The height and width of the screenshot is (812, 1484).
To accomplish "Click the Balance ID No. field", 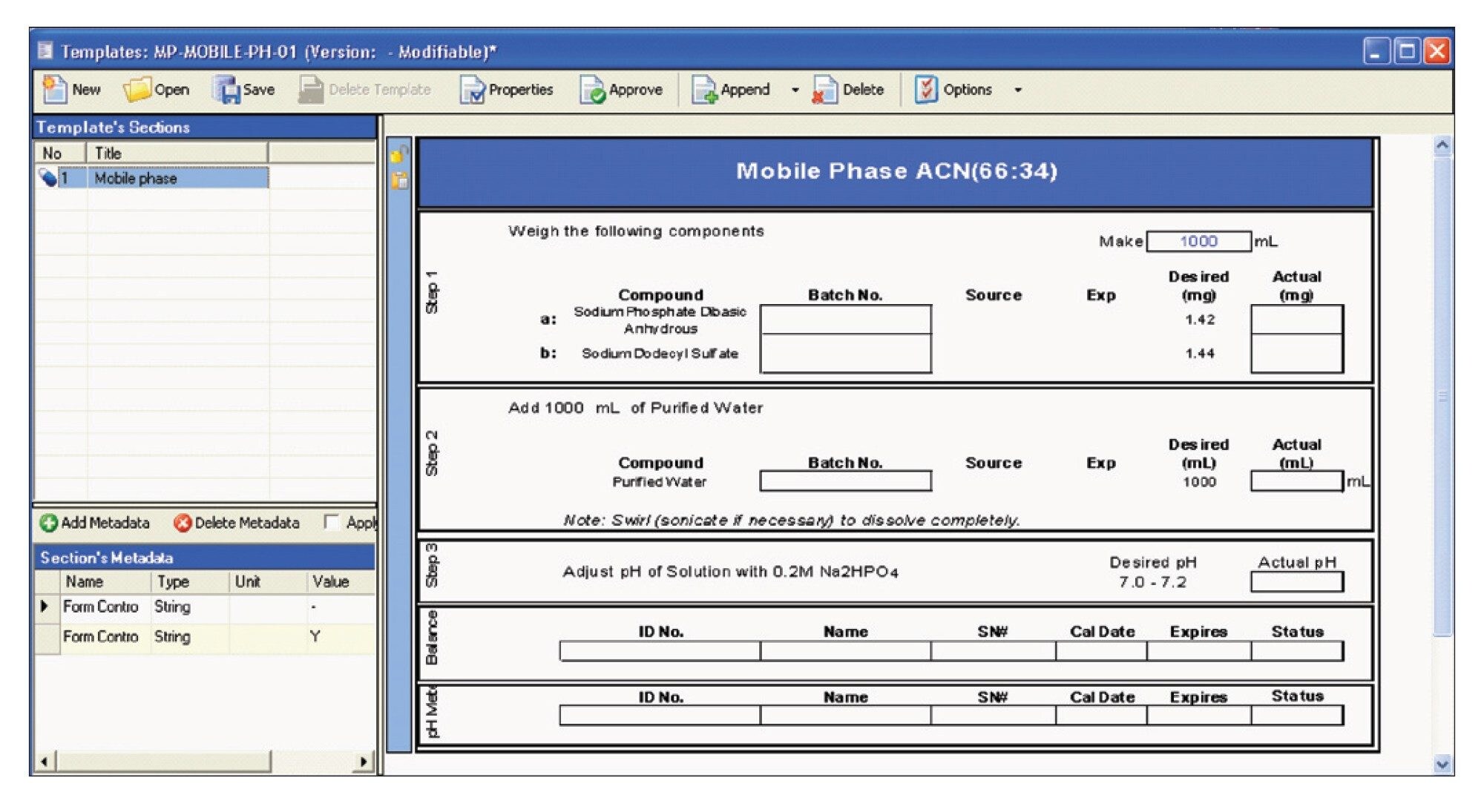I will pyautogui.click(x=660, y=651).
